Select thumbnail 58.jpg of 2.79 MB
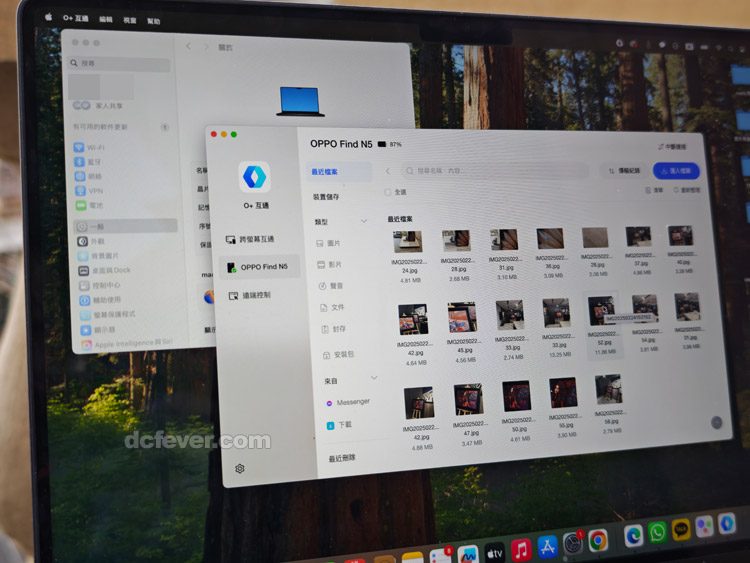The image size is (750, 563). (x=608, y=389)
